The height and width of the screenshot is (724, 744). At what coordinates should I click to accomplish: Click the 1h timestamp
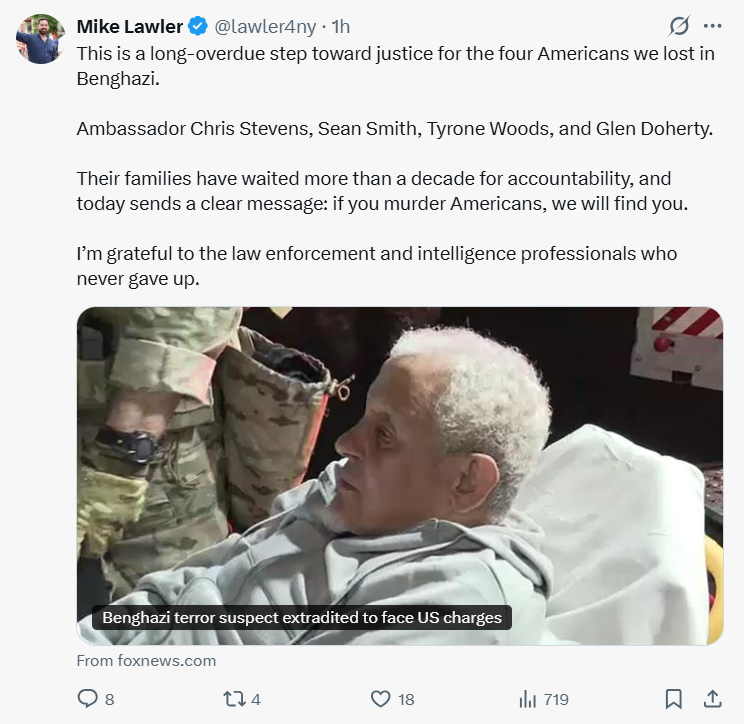click(x=340, y=25)
